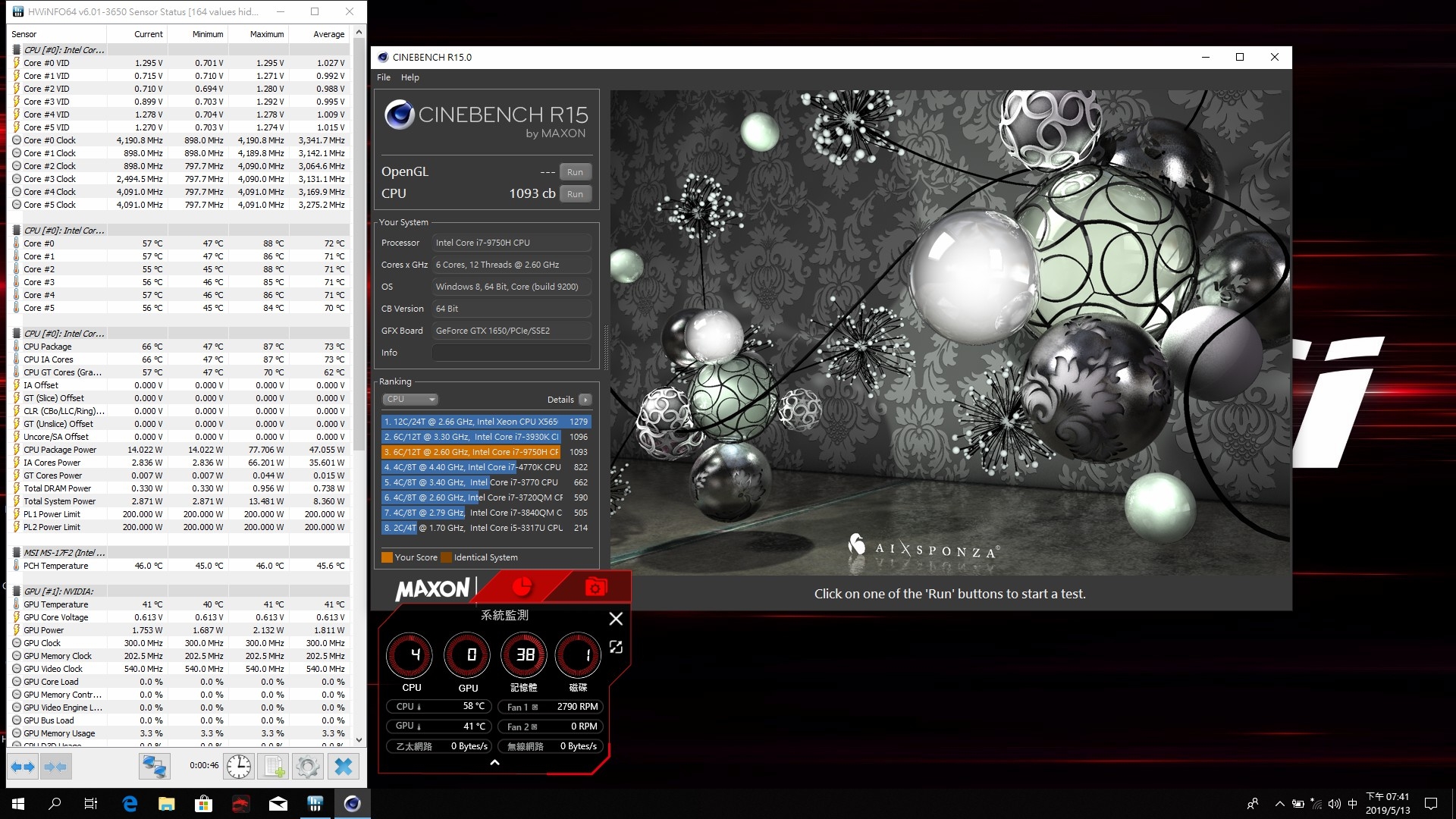
Task: Click the GPU usage gauge in MSI widget
Action: (x=468, y=655)
